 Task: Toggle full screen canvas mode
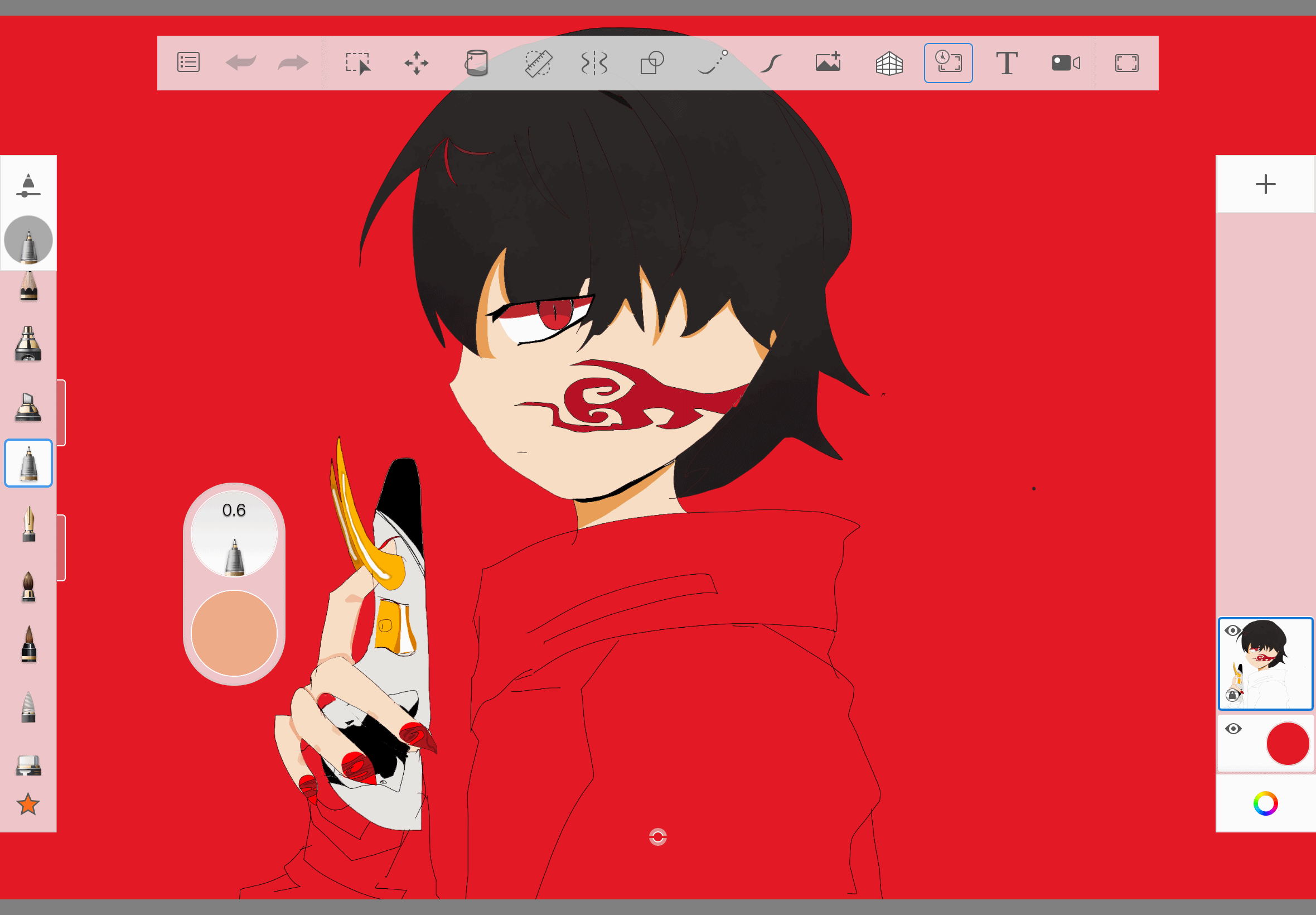click(x=1126, y=63)
